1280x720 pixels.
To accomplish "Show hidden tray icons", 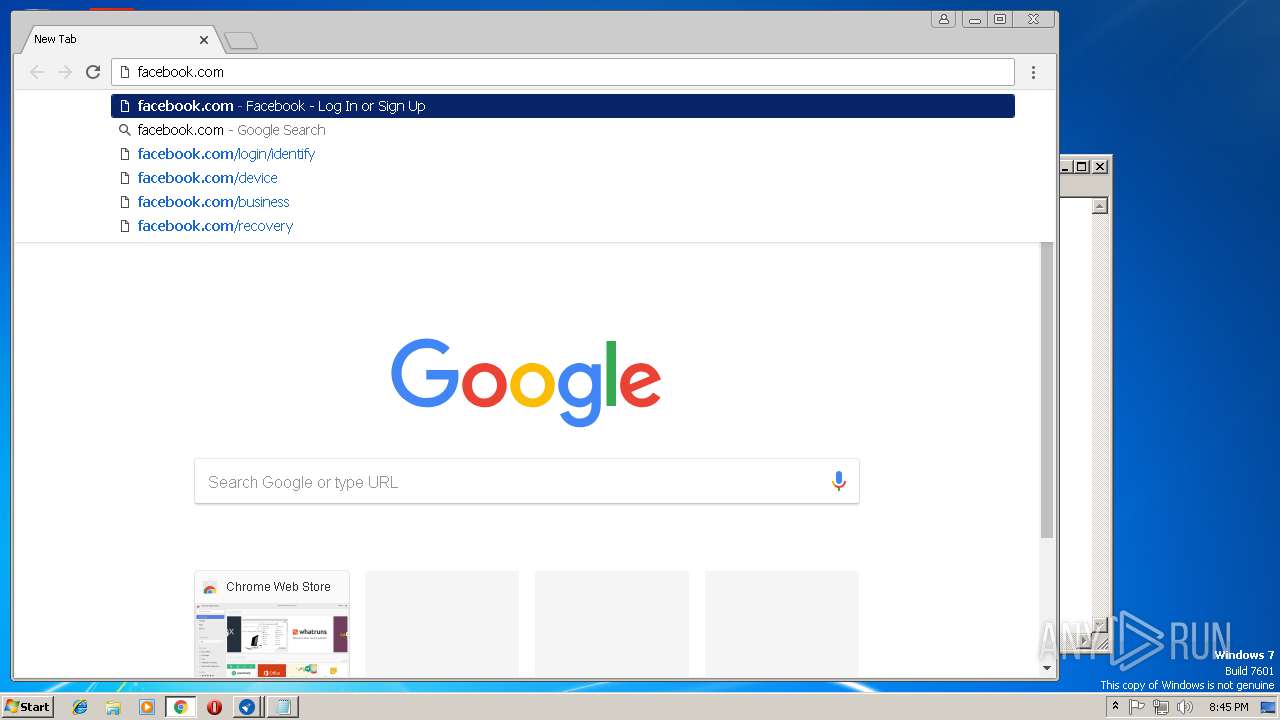I will pos(1115,707).
